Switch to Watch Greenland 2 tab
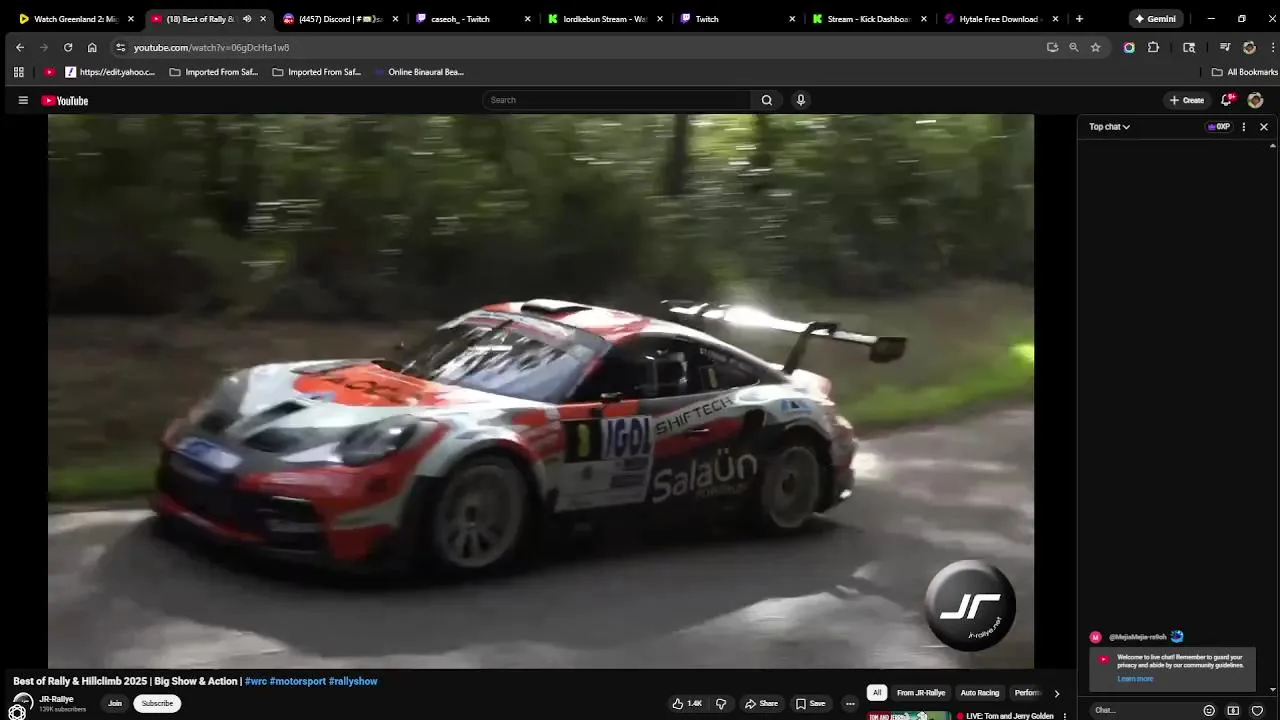The image size is (1280, 720). coord(76,19)
